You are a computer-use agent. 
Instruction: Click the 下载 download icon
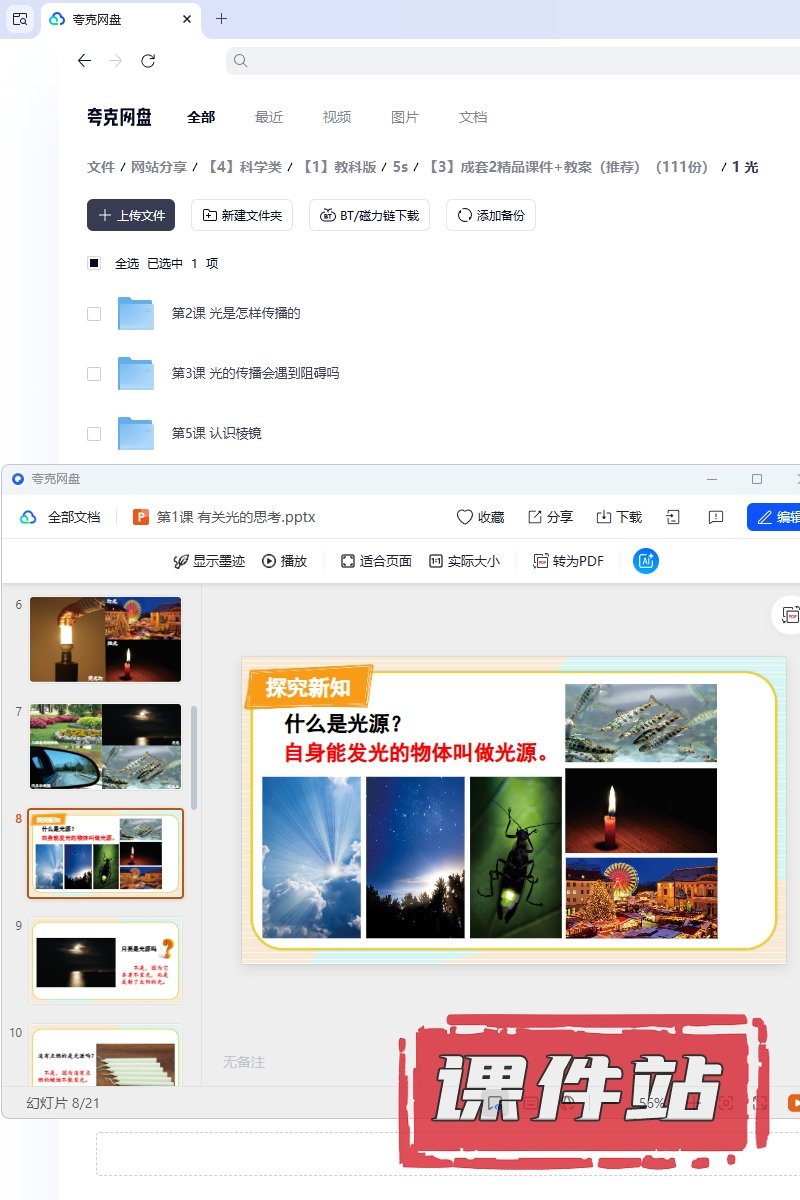point(604,517)
